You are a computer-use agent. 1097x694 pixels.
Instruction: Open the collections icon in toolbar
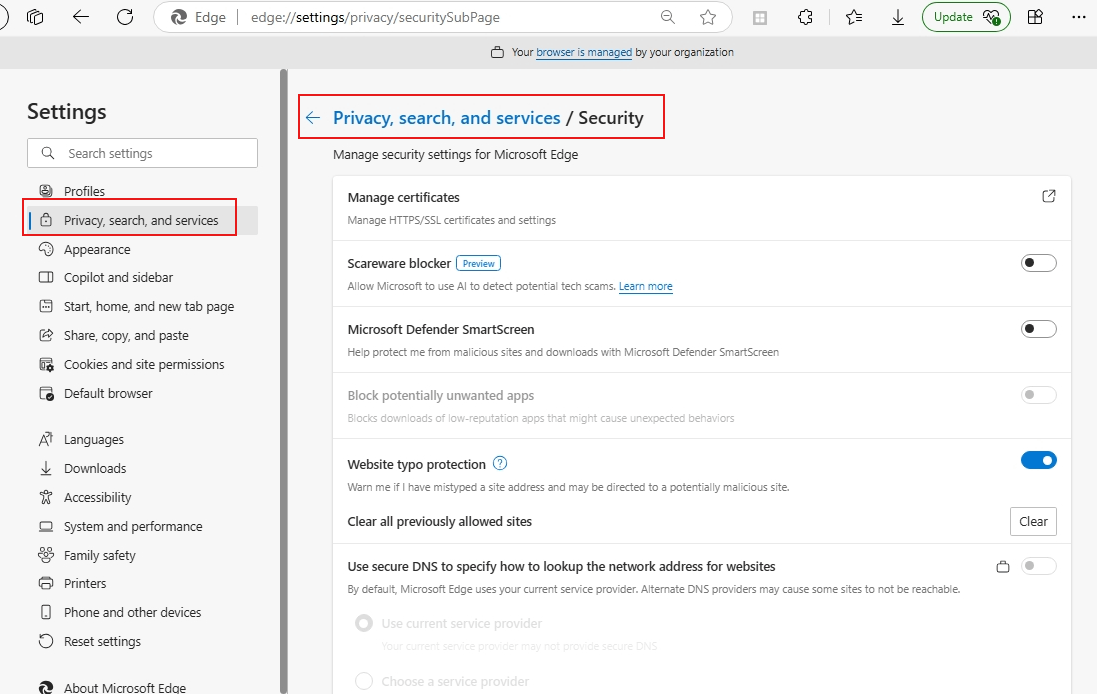(1035, 17)
